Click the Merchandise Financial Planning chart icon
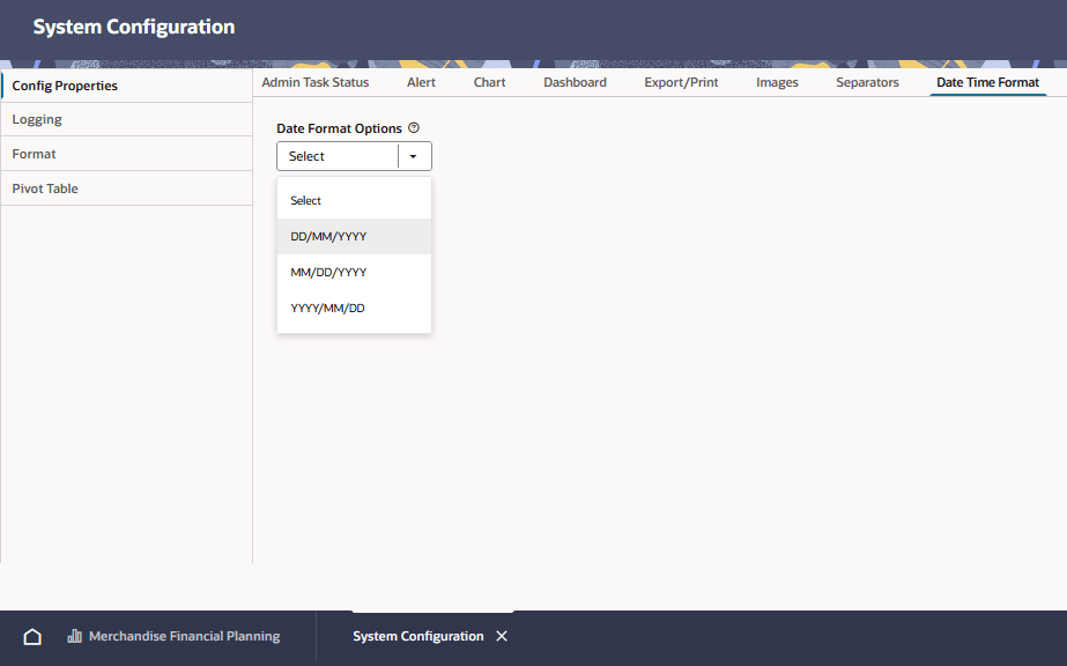 [x=74, y=636]
